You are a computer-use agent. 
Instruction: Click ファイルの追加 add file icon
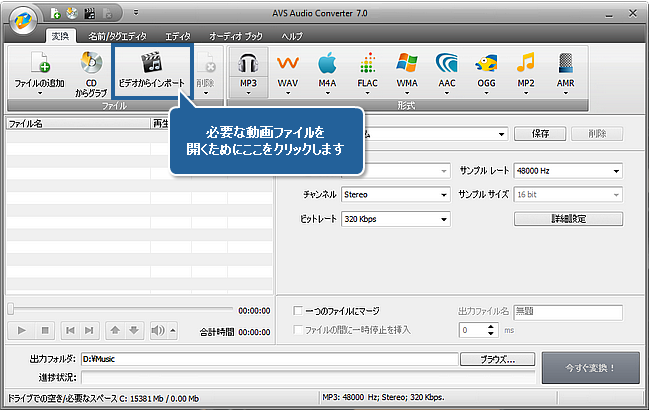[x=40, y=62]
